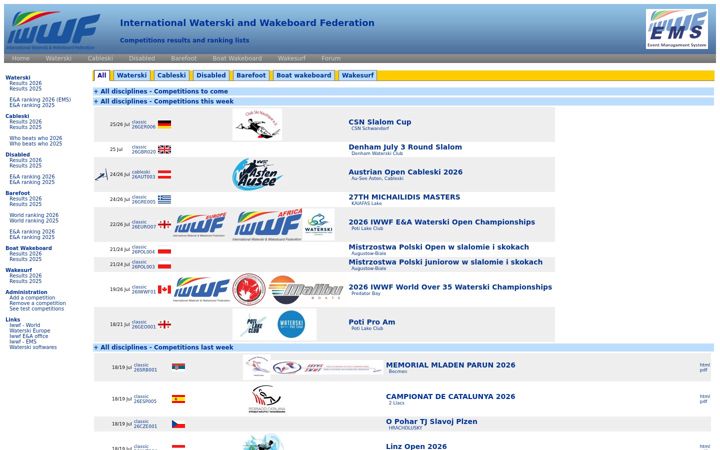Open MEMORIAL MLADEN PARUN 2026

pyautogui.click(x=450, y=365)
